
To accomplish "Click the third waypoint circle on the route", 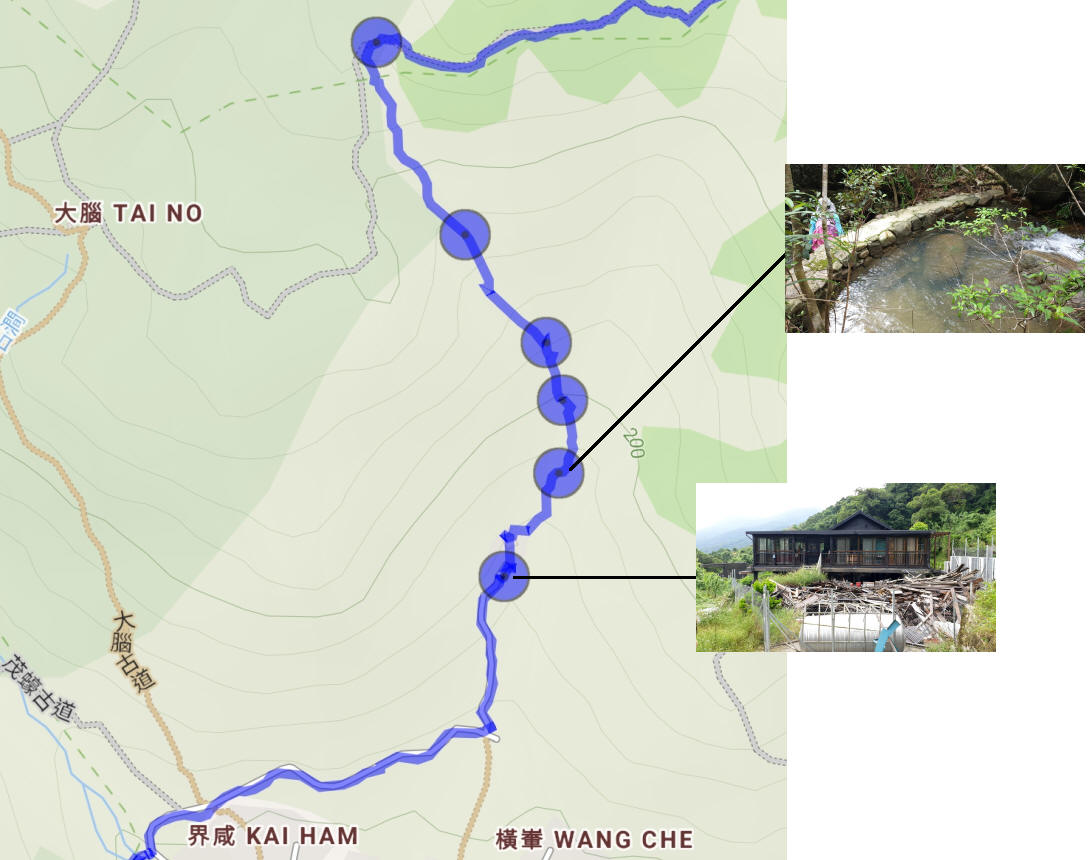I will point(546,342).
